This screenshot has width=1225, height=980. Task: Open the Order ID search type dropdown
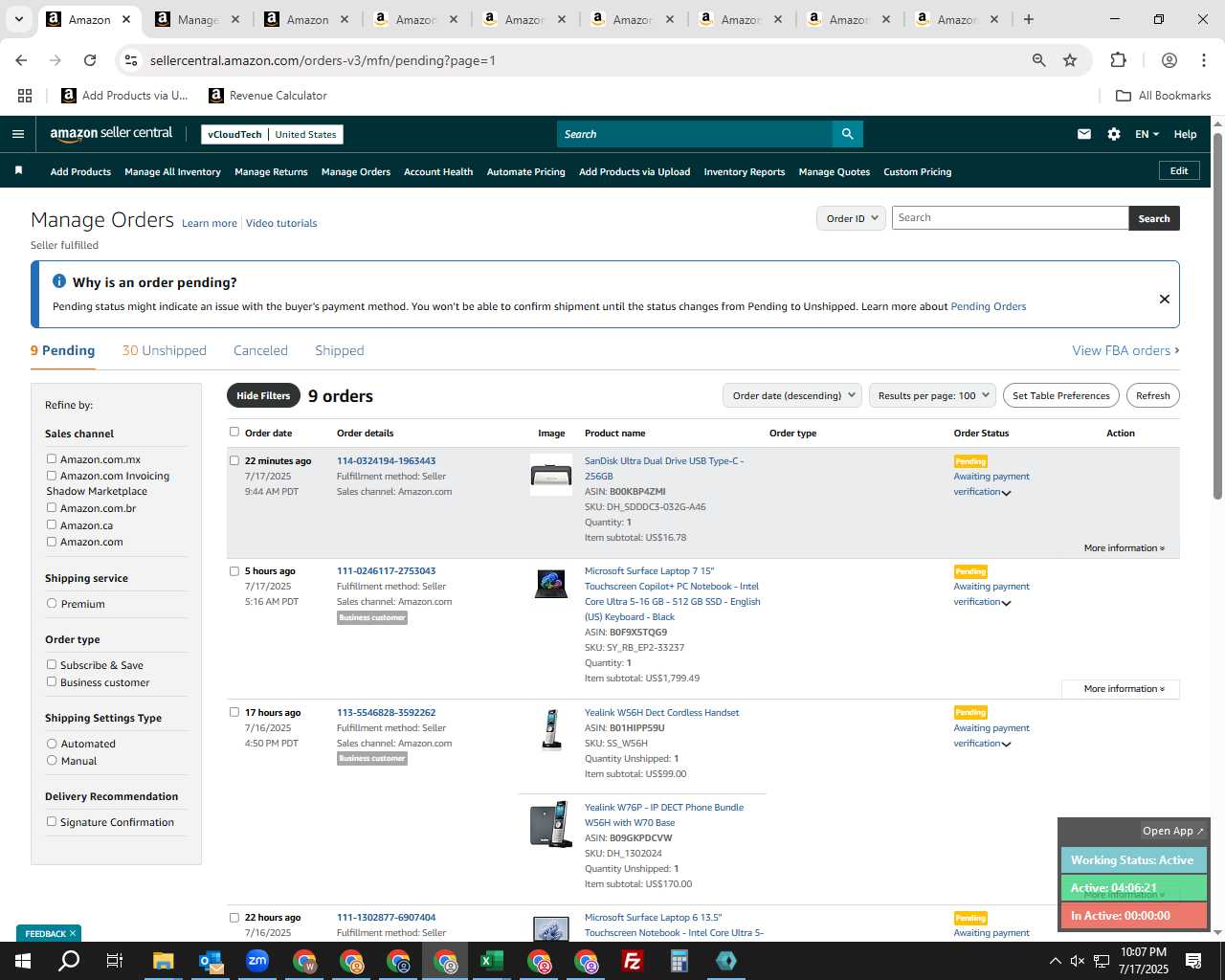click(x=851, y=218)
